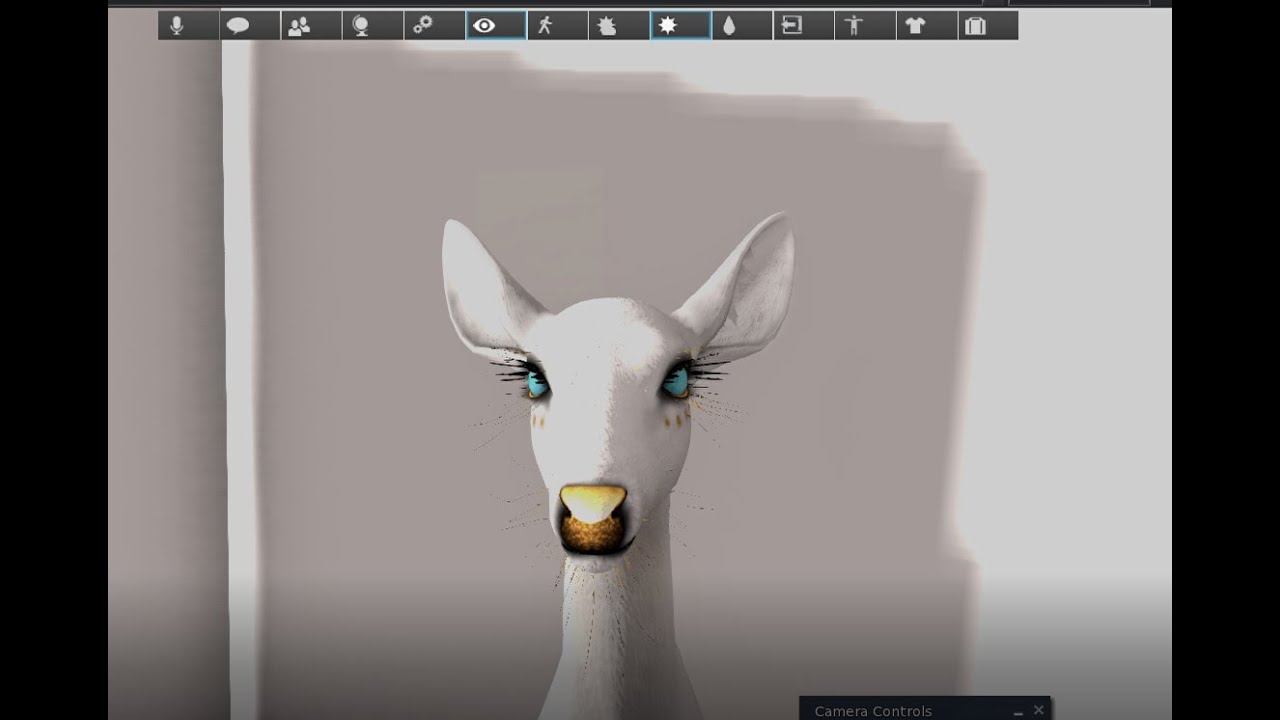Open the T-shirt appearance icon

[927, 26]
